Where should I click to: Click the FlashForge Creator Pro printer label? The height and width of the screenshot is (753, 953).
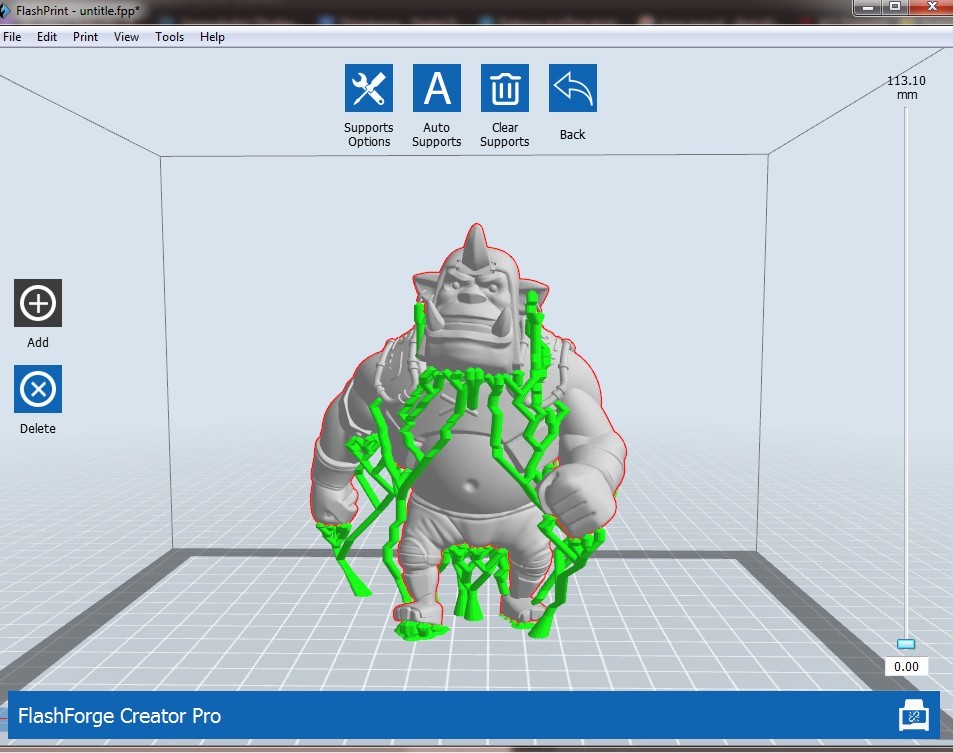click(119, 716)
